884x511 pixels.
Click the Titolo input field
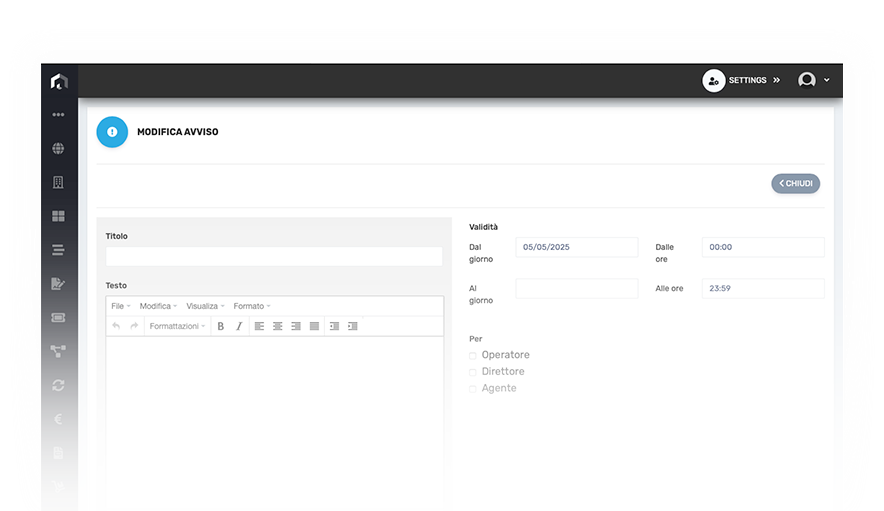[x=274, y=256]
